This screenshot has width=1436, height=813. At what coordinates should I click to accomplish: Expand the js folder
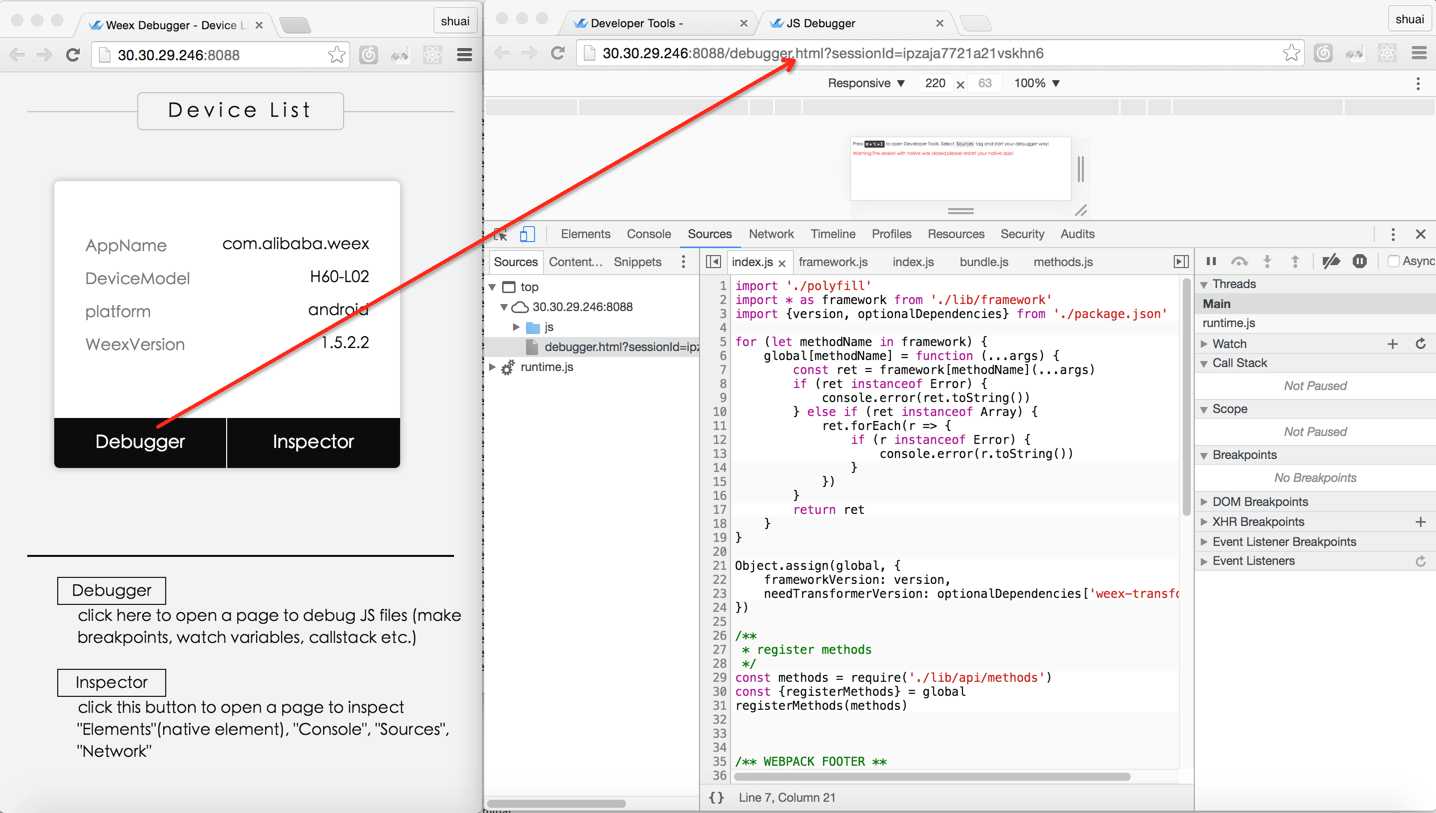coord(517,327)
